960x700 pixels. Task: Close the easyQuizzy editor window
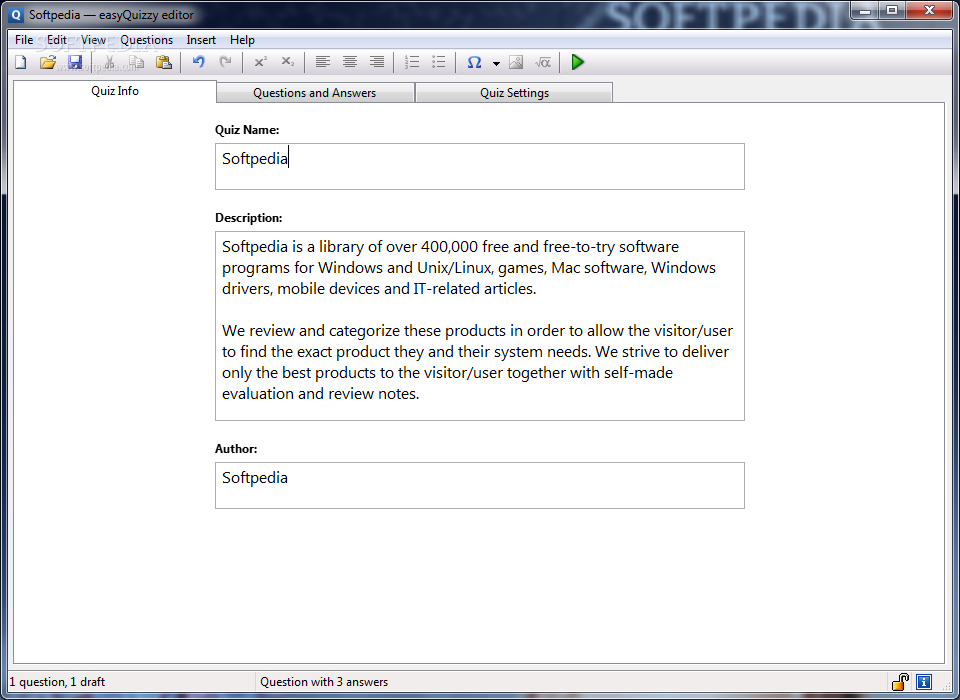(929, 10)
